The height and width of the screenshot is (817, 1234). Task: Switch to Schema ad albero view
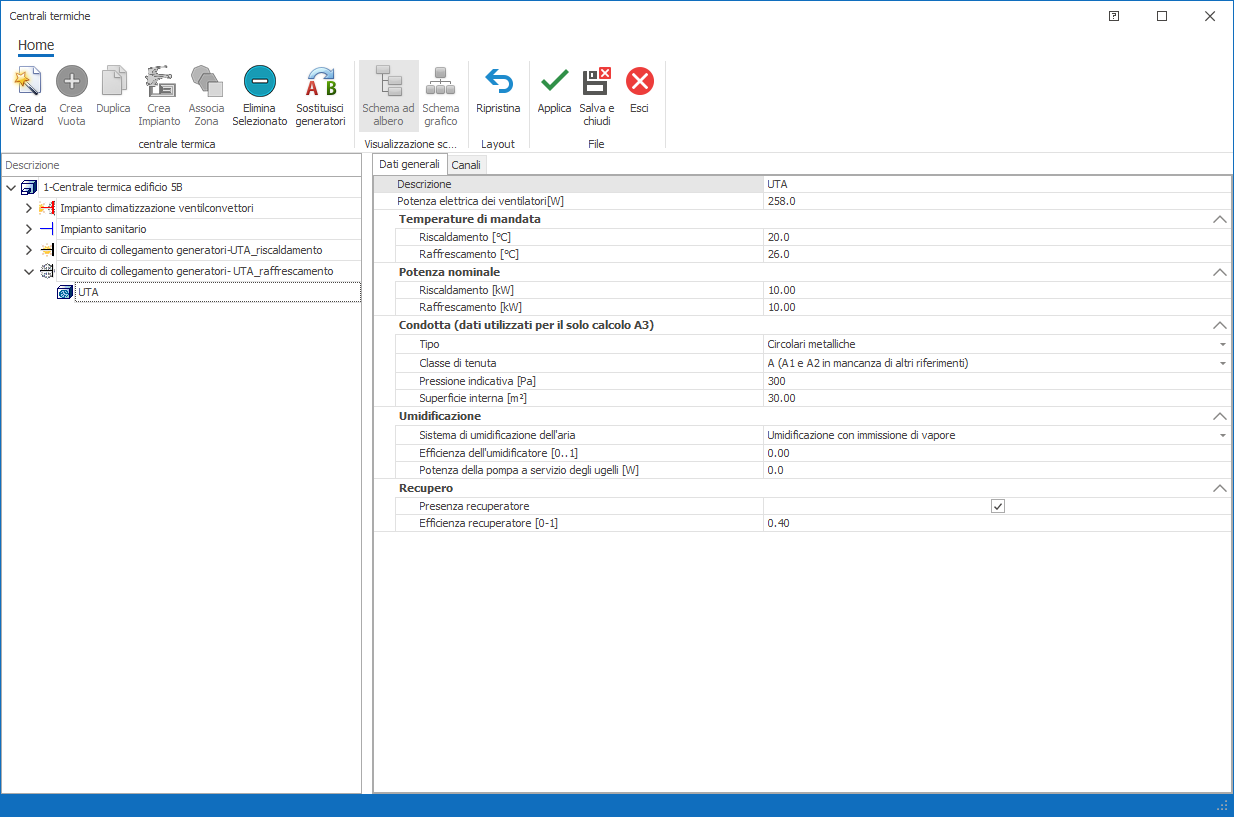click(388, 96)
